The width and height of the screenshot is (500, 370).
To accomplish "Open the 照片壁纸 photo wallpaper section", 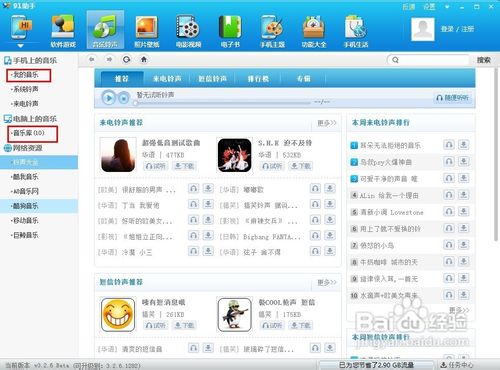I will (x=147, y=31).
